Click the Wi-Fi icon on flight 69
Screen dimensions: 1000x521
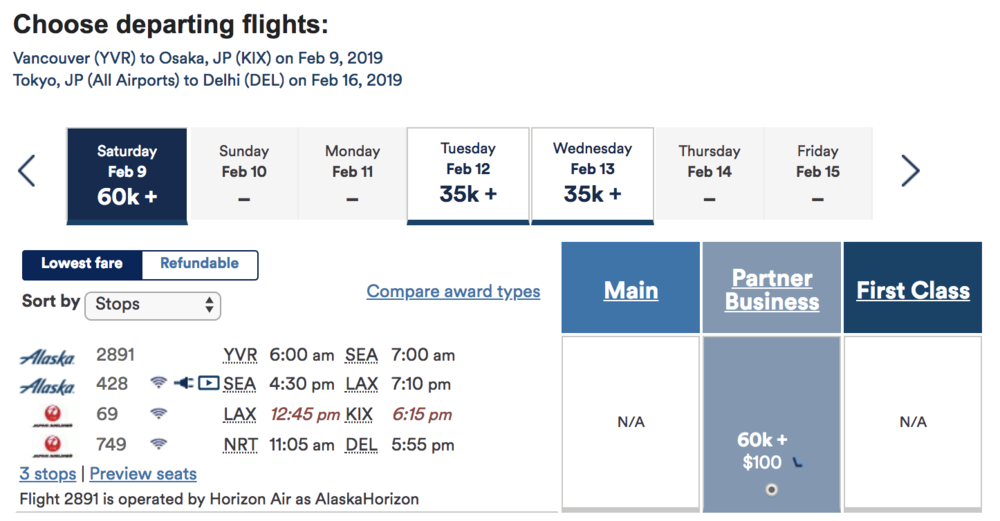pos(158,414)
